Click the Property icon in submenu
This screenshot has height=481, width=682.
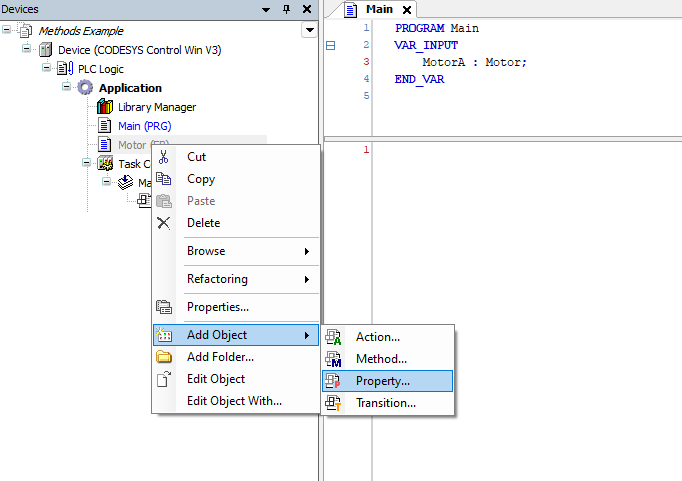pyautogui.click(x=333, y=381)
